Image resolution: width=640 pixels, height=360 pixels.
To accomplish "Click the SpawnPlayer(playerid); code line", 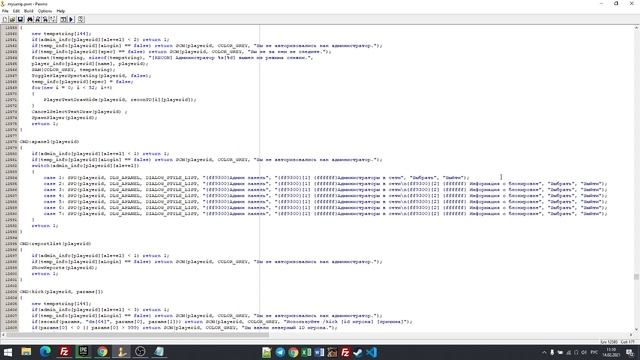I will pyautogui.click(x=64, y=118).
